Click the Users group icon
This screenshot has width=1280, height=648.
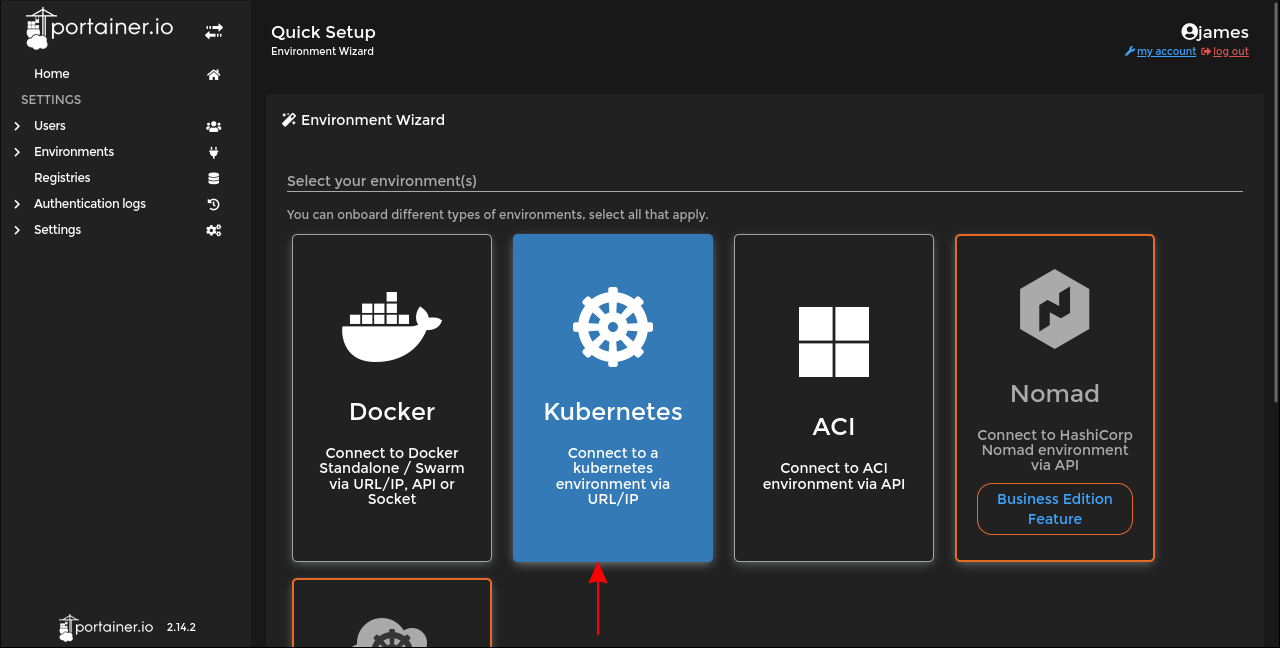[213, 126]
